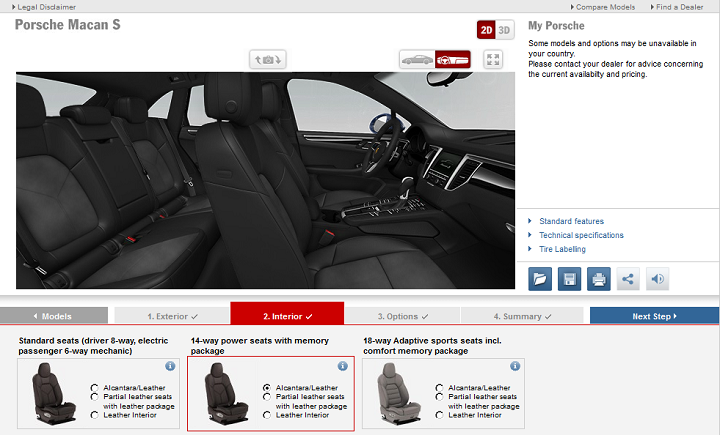This screenshot has height=435, width=720.
Task: Select Alcantara/Leather for Standard seats
Action: pyautogui.click(x=95, y=388)
